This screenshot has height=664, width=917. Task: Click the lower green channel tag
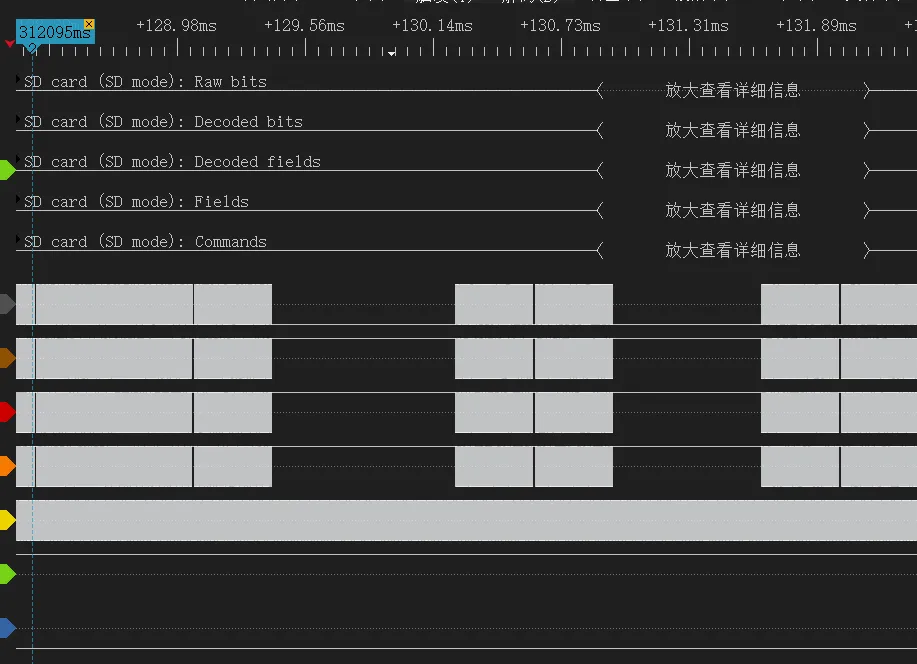coord(6,574)
